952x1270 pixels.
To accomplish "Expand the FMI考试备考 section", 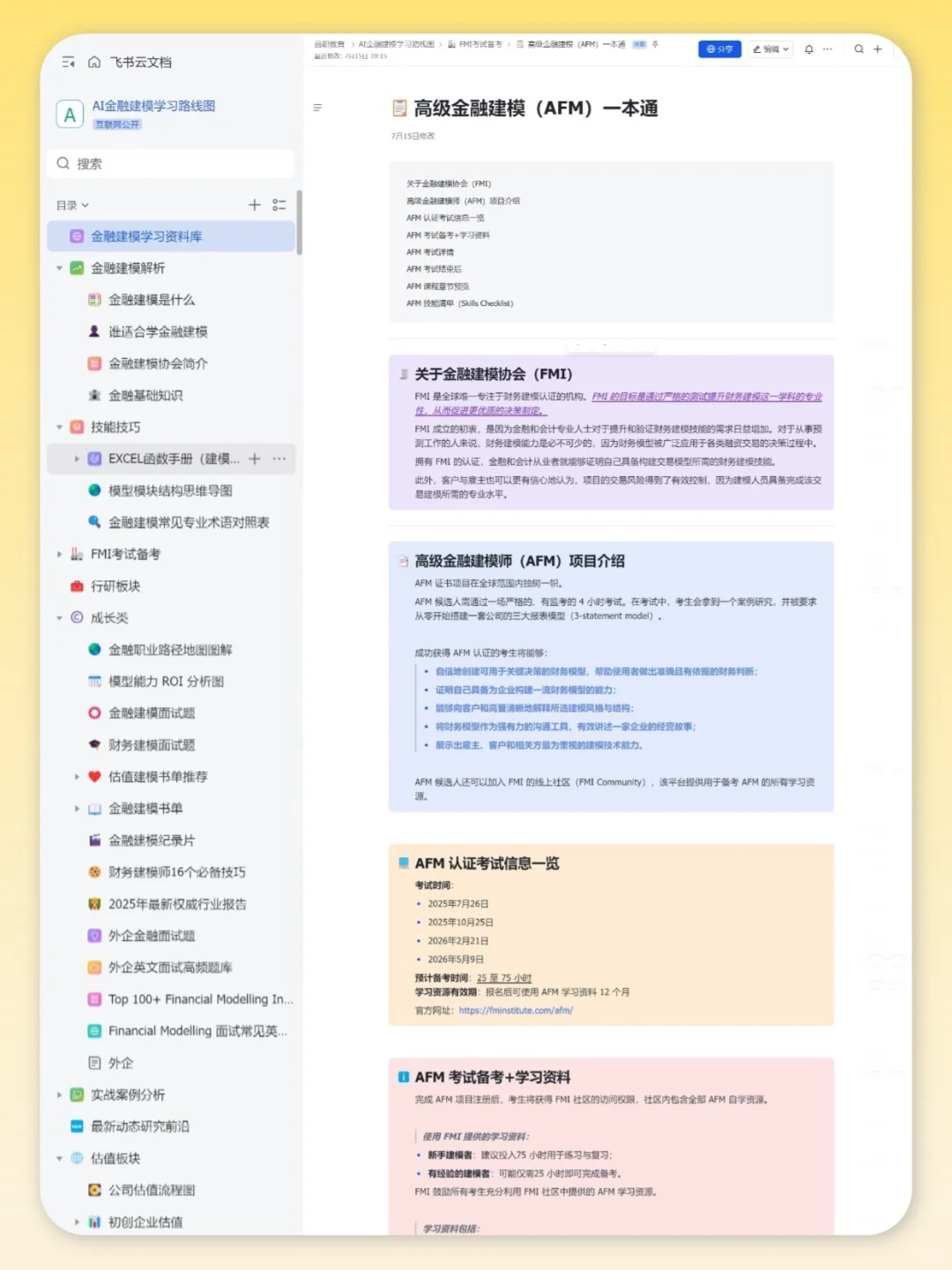I will click(60, 554).
